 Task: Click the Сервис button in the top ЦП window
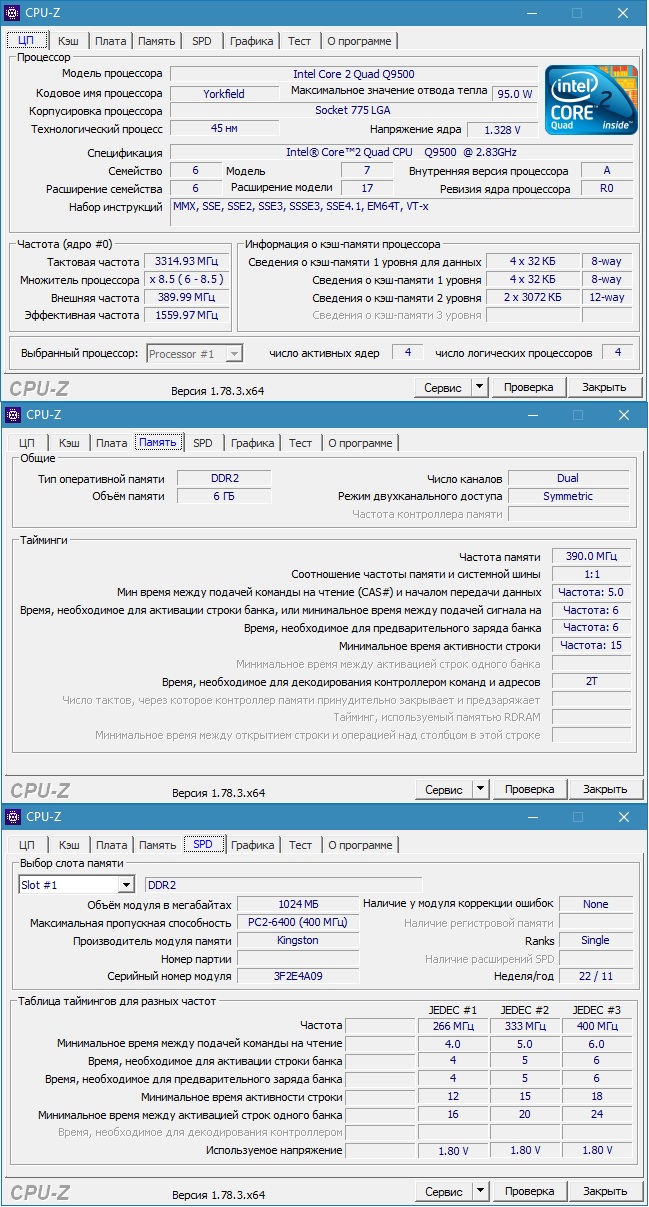443,387
